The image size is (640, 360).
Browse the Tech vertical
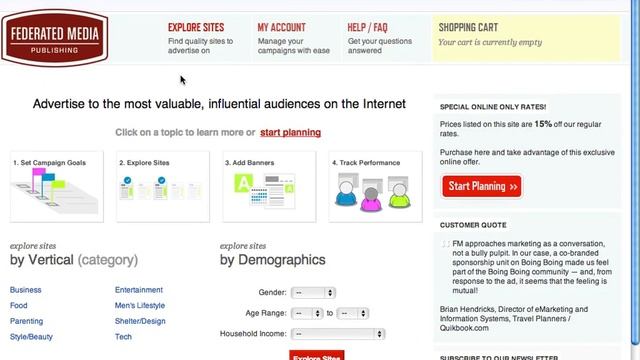pos(123,337)
